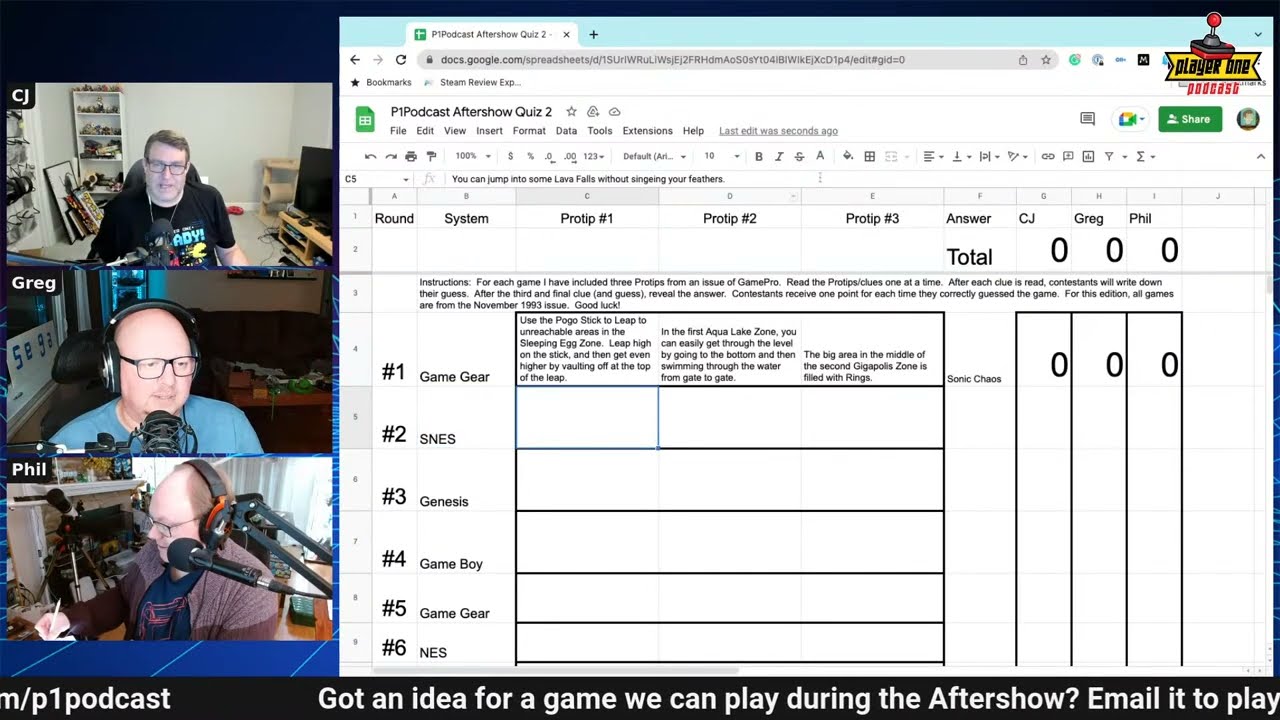Open the cell borders menu
The image size is (1280, 720).
(x=869, y=156)
